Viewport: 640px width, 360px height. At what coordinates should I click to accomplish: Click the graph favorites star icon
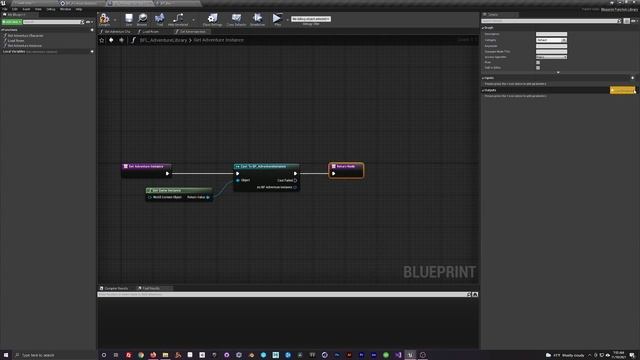pos(102,40)
